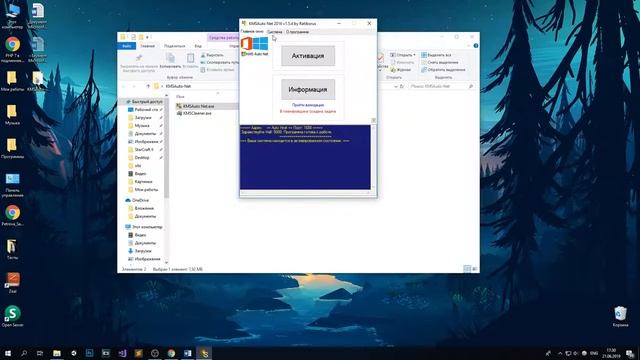Click the Вырезать scissors icon in the ribbon

(203, 55)
